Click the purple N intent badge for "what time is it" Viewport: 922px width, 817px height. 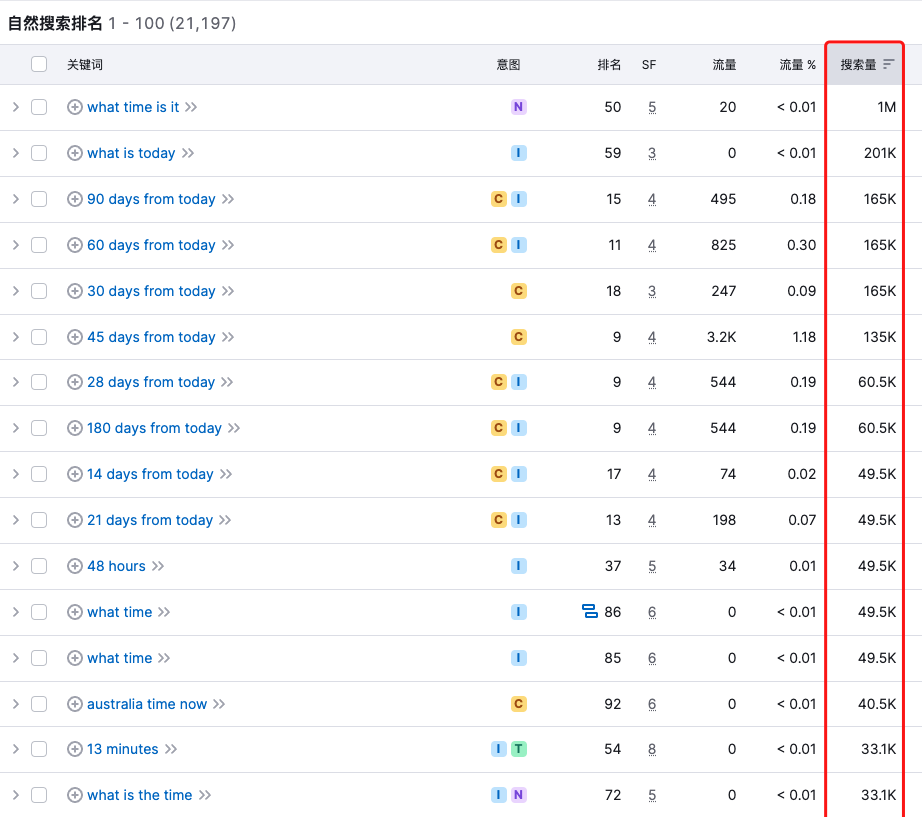tap(518, 107)
